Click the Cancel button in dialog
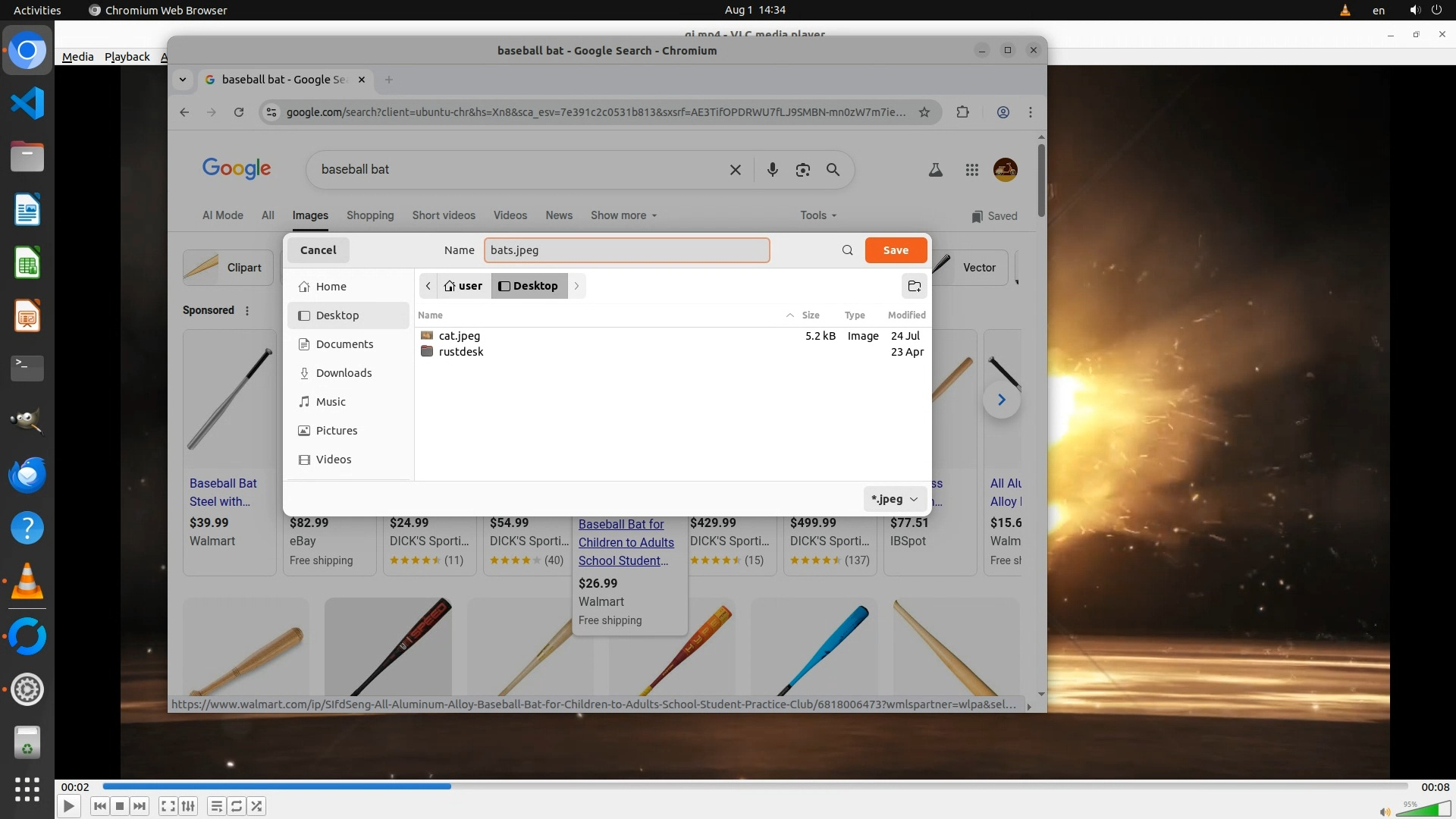This screenshot has height=819, width=1456. click(318, 250)
